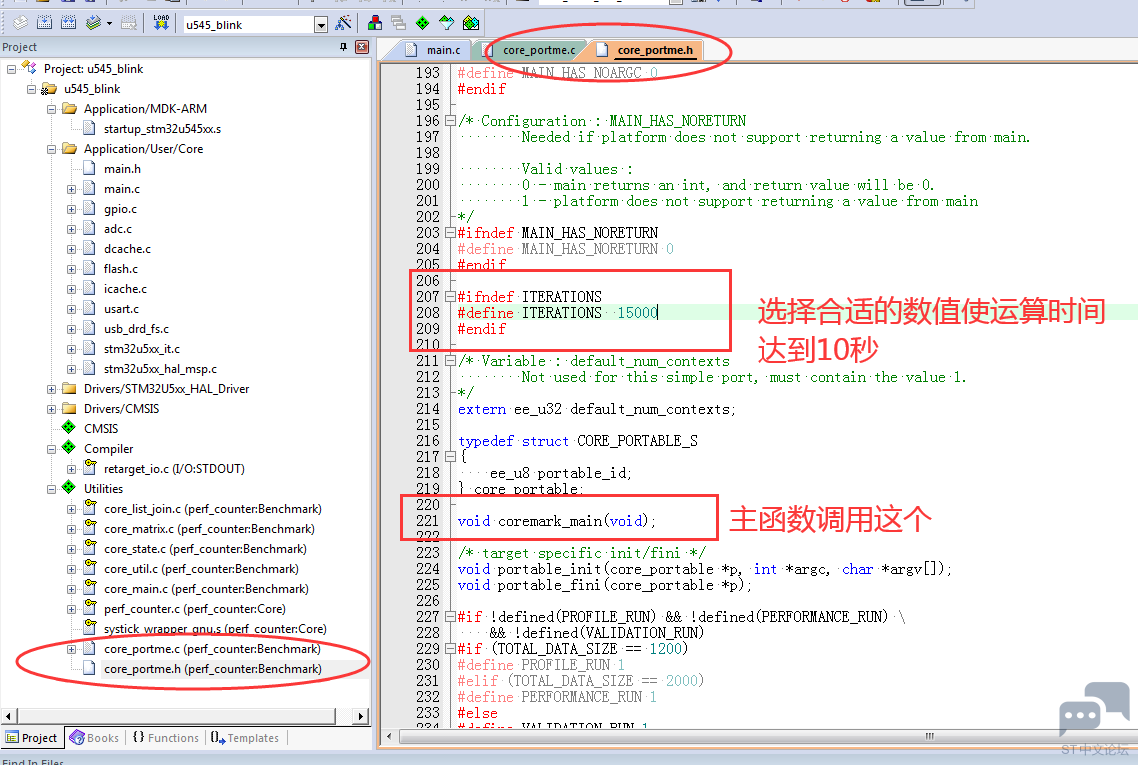
Task: Open the Functions tab at panel bottom
Action: point(166,737)
